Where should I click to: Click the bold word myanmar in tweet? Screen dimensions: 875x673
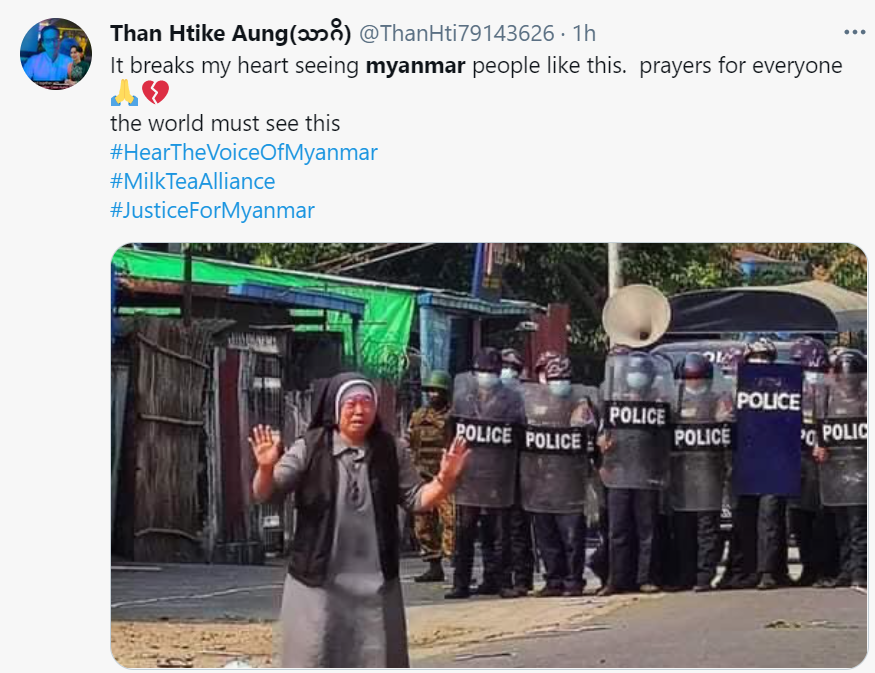pos(415,66)
